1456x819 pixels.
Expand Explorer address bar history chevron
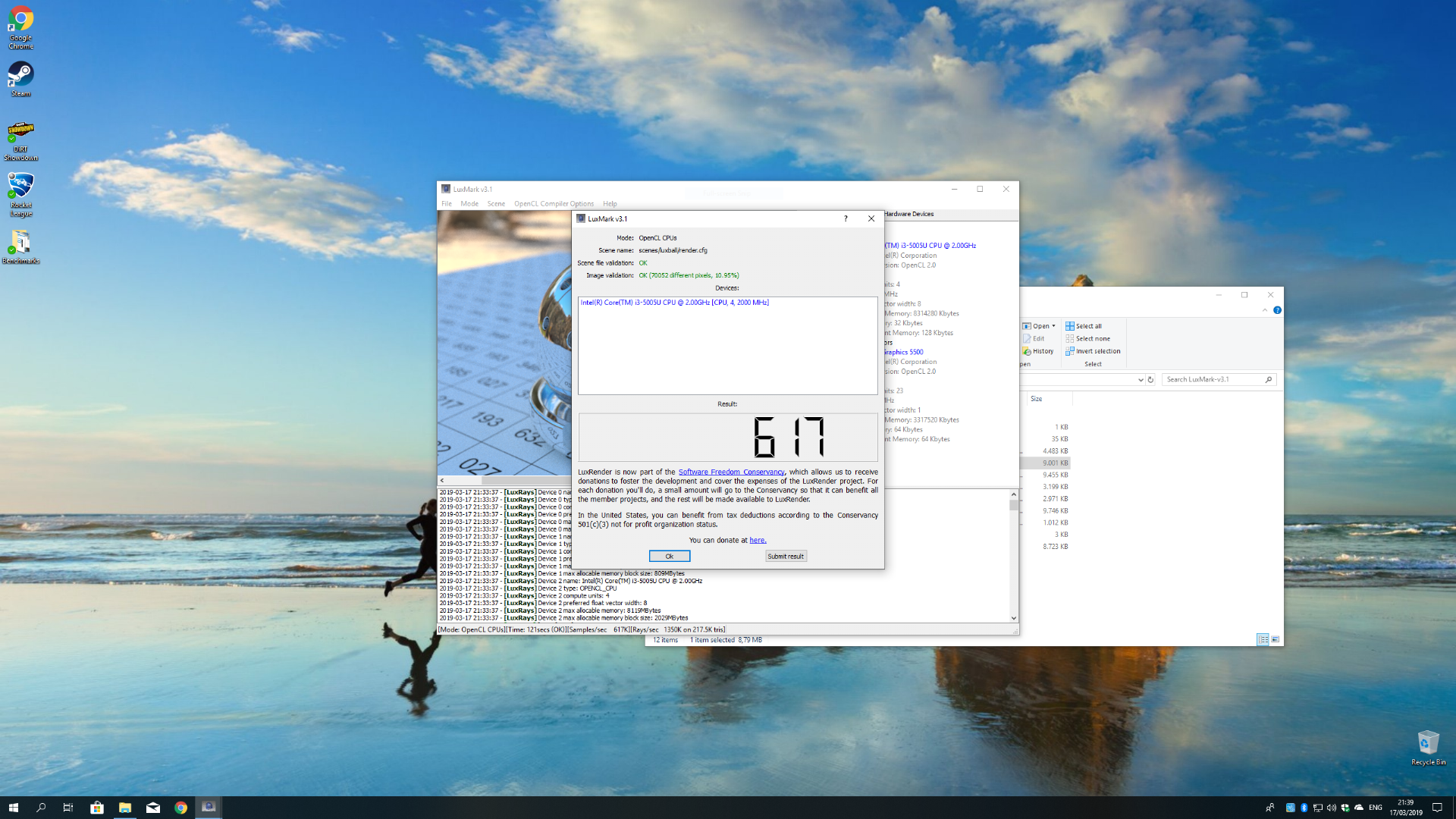[1141, 380]
